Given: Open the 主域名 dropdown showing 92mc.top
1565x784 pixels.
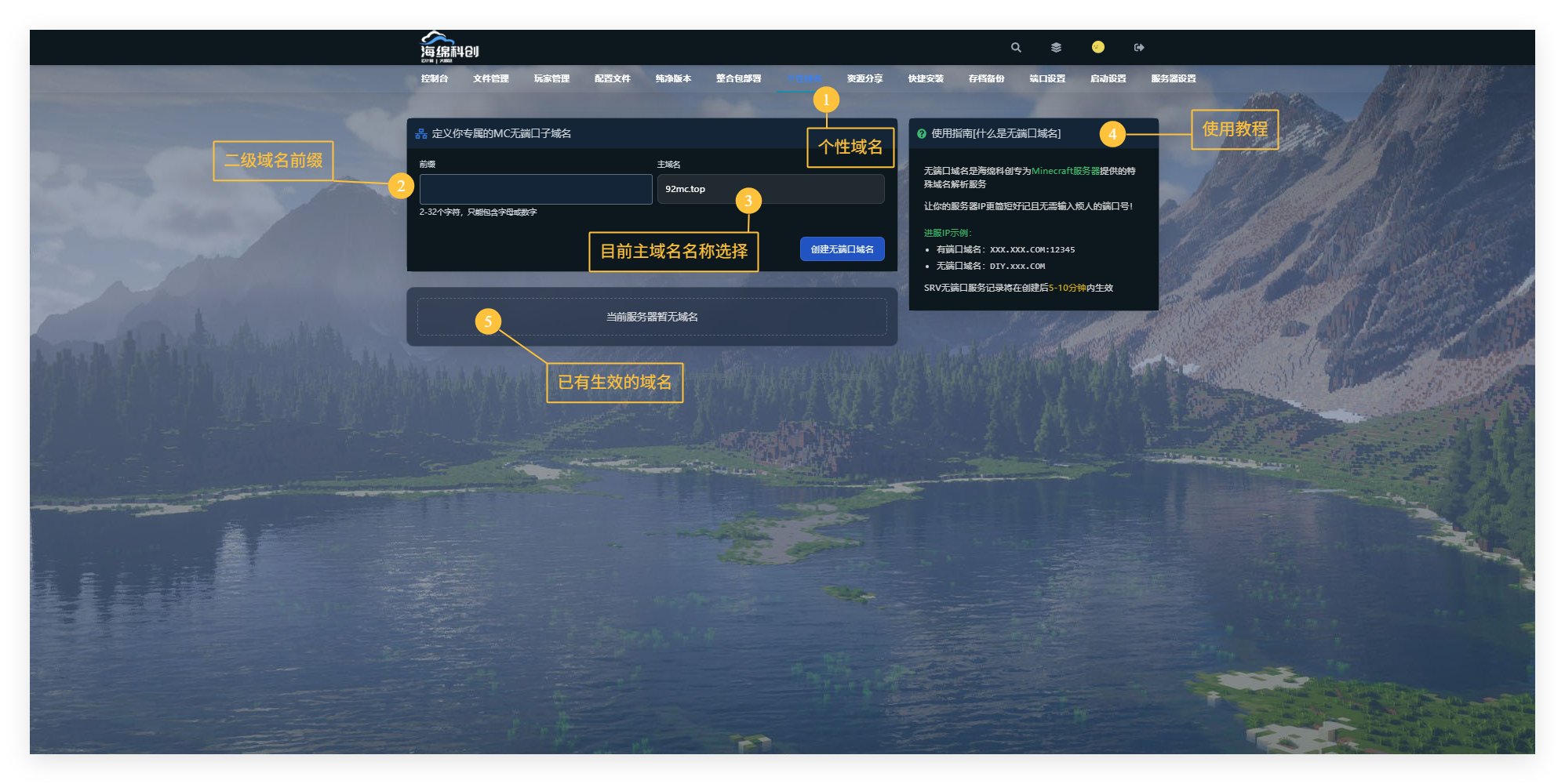Looking at the screenshot, I should pos(770,189).
